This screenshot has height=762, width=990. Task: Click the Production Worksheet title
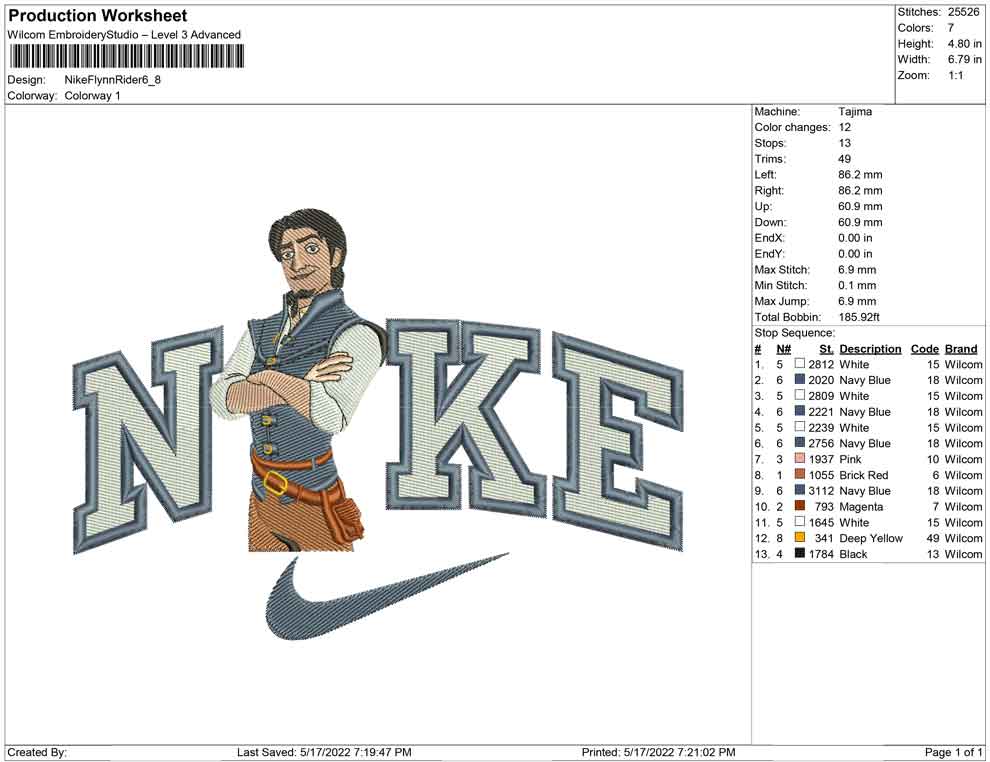tap(97, 16)
